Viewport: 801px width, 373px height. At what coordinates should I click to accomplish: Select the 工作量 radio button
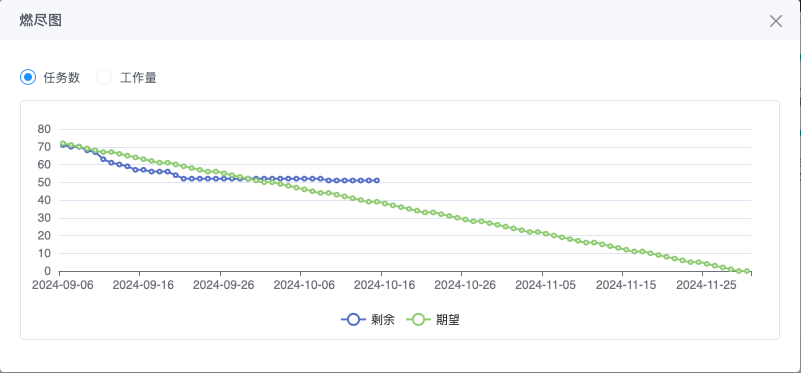[x=104, y=78]
